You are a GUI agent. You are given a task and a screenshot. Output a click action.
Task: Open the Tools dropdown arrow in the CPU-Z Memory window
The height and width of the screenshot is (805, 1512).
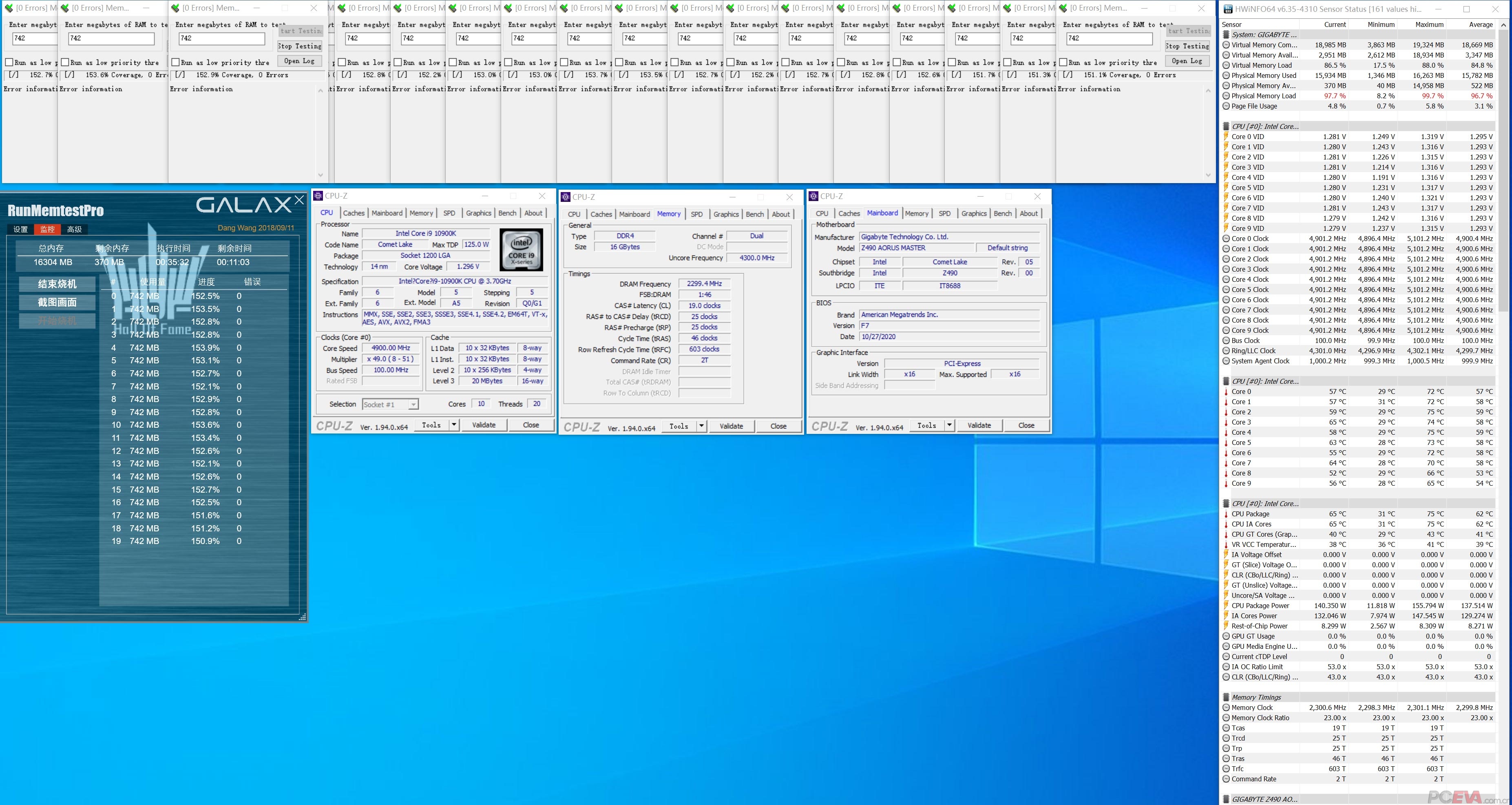point(701,426)
